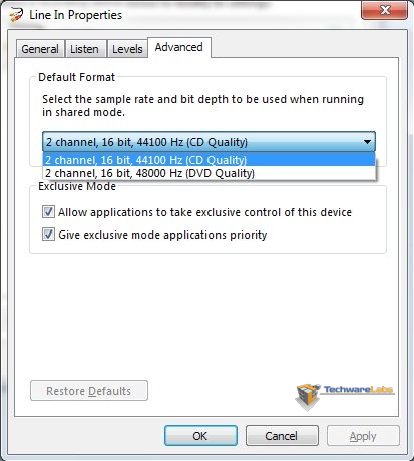Screen dimensions: 414x461
Task: Open the Listen tab
Action: click(85, 49)
